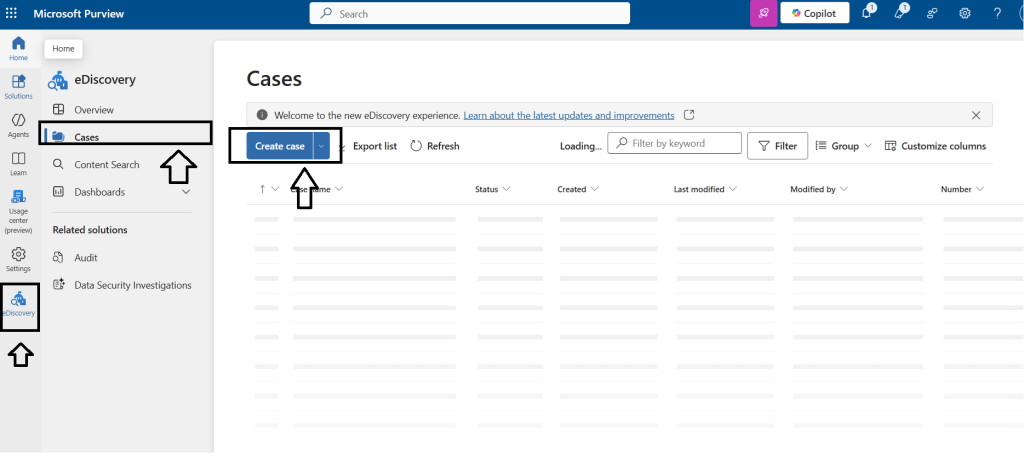Follow the latest updates and improvements link
This screenshot has width=1024, height=471.
click(x=569, y=115)
